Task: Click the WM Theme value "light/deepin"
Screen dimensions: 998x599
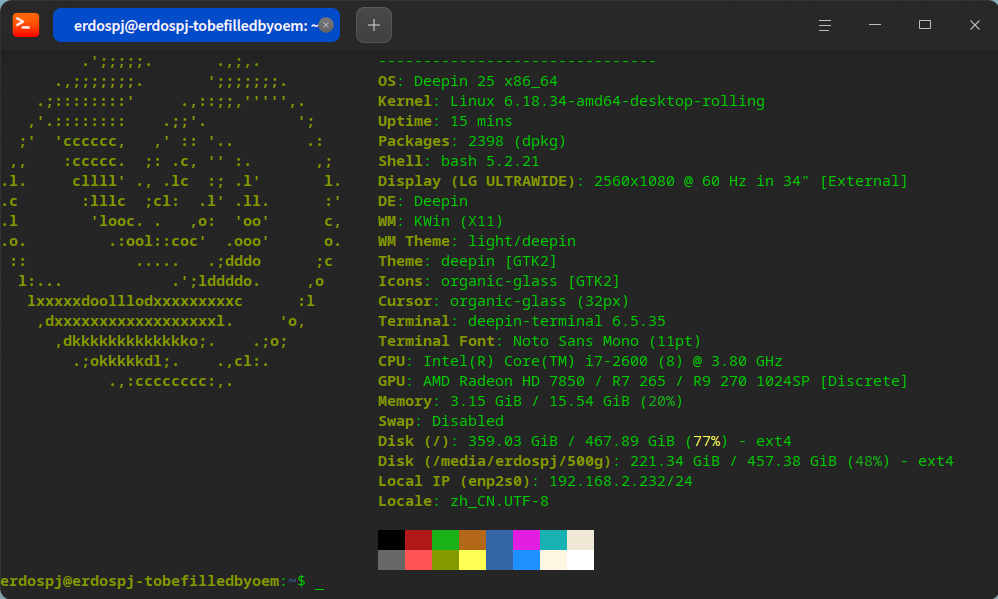Action: [x=522, y=241]
